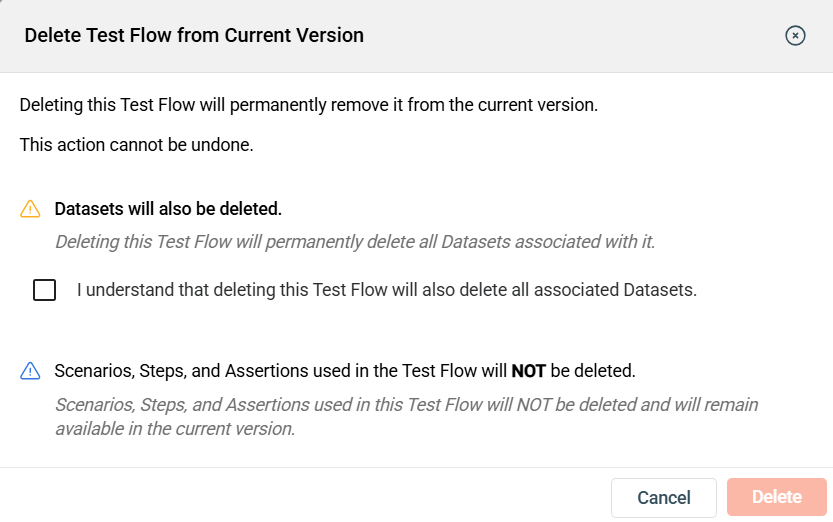This screenshot has height=522, width=833.
Task: Click the yellow warning triangle icon
Action: pyautogui.click(x=30, y=209)
